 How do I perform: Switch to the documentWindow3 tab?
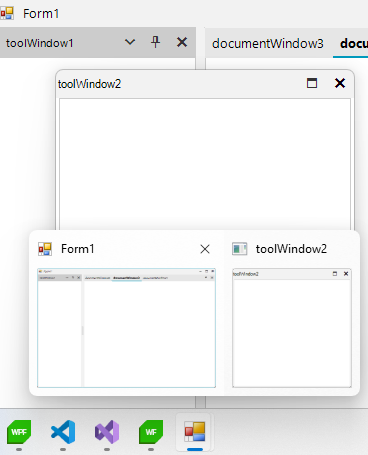267,43
